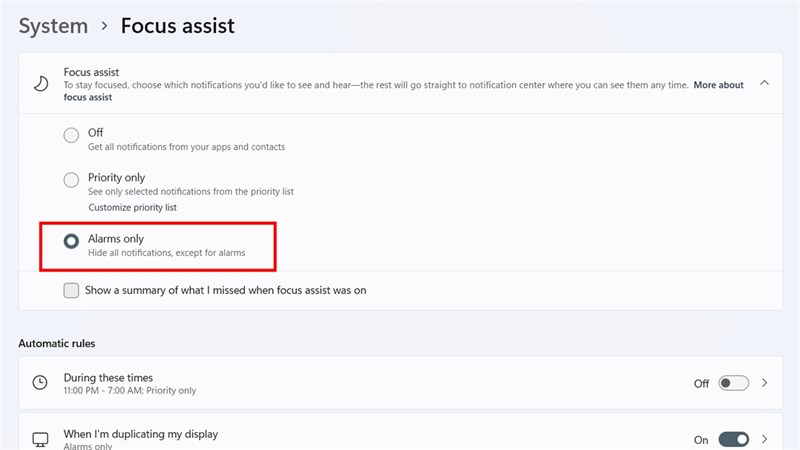Go back to System in the breadcrumb
Screen dimensions: 800x450
coord(53,26)
